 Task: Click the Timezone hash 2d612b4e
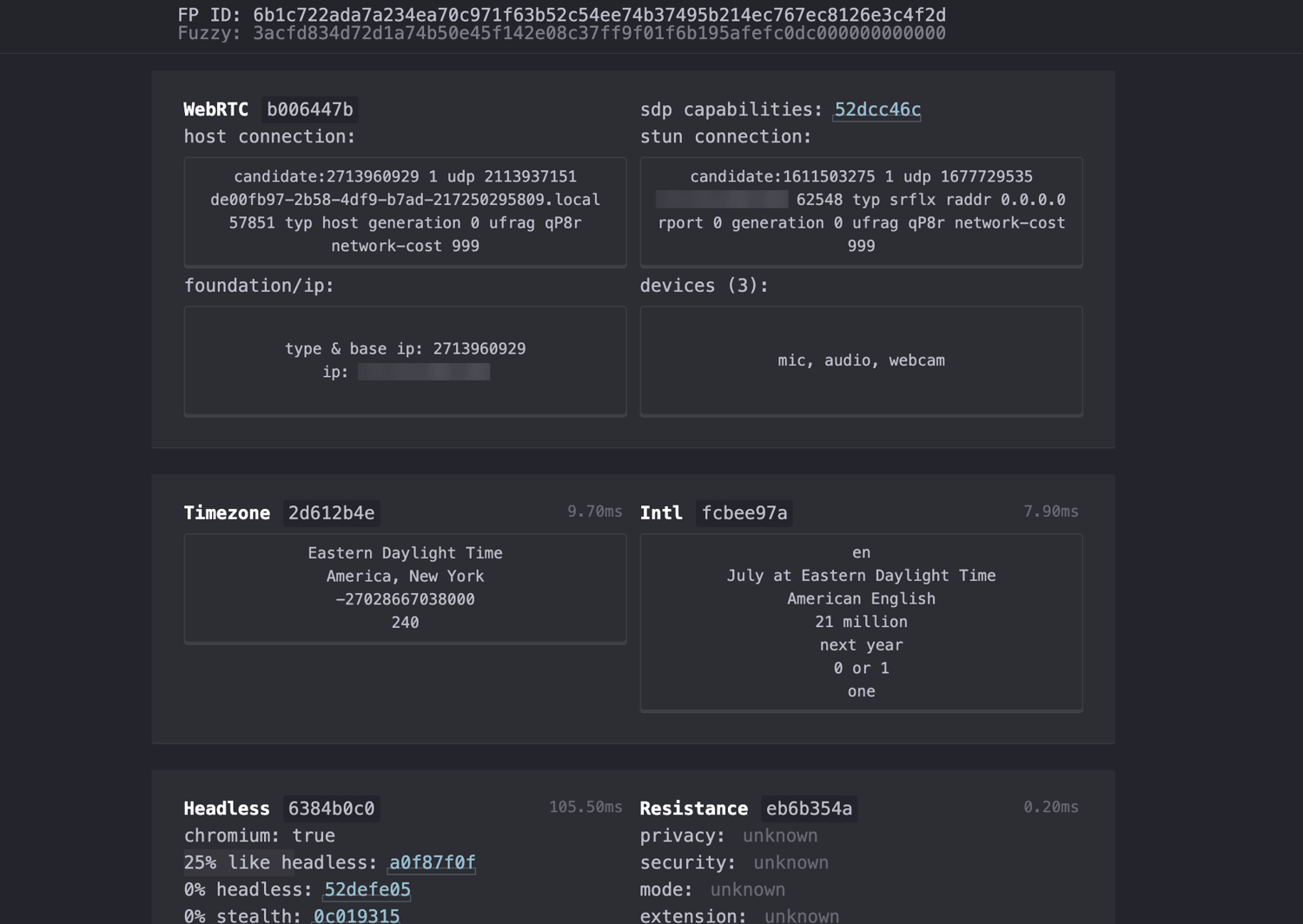331,513
